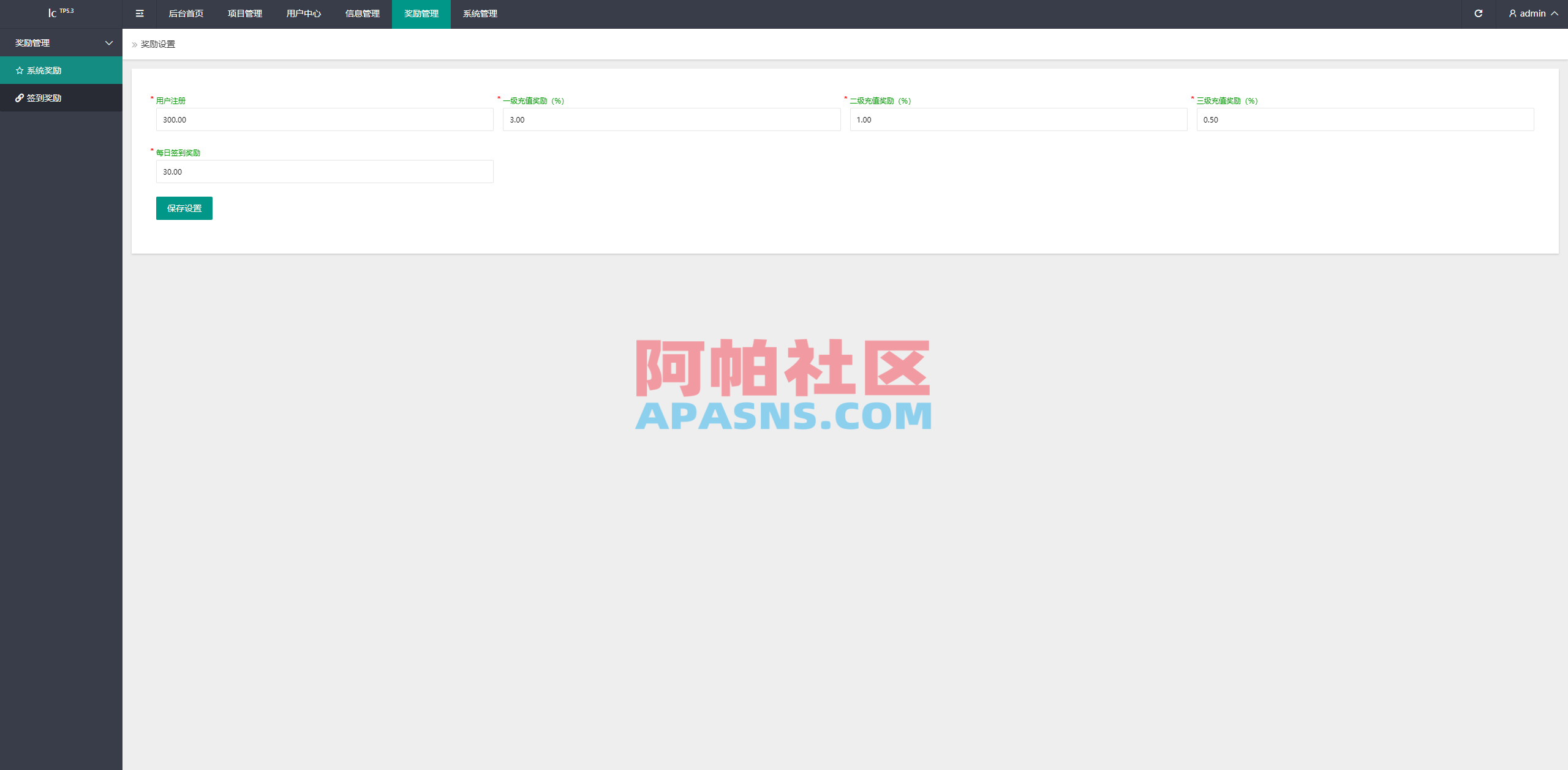Switch to the 后台首页 menu tab

click(187, 13)
